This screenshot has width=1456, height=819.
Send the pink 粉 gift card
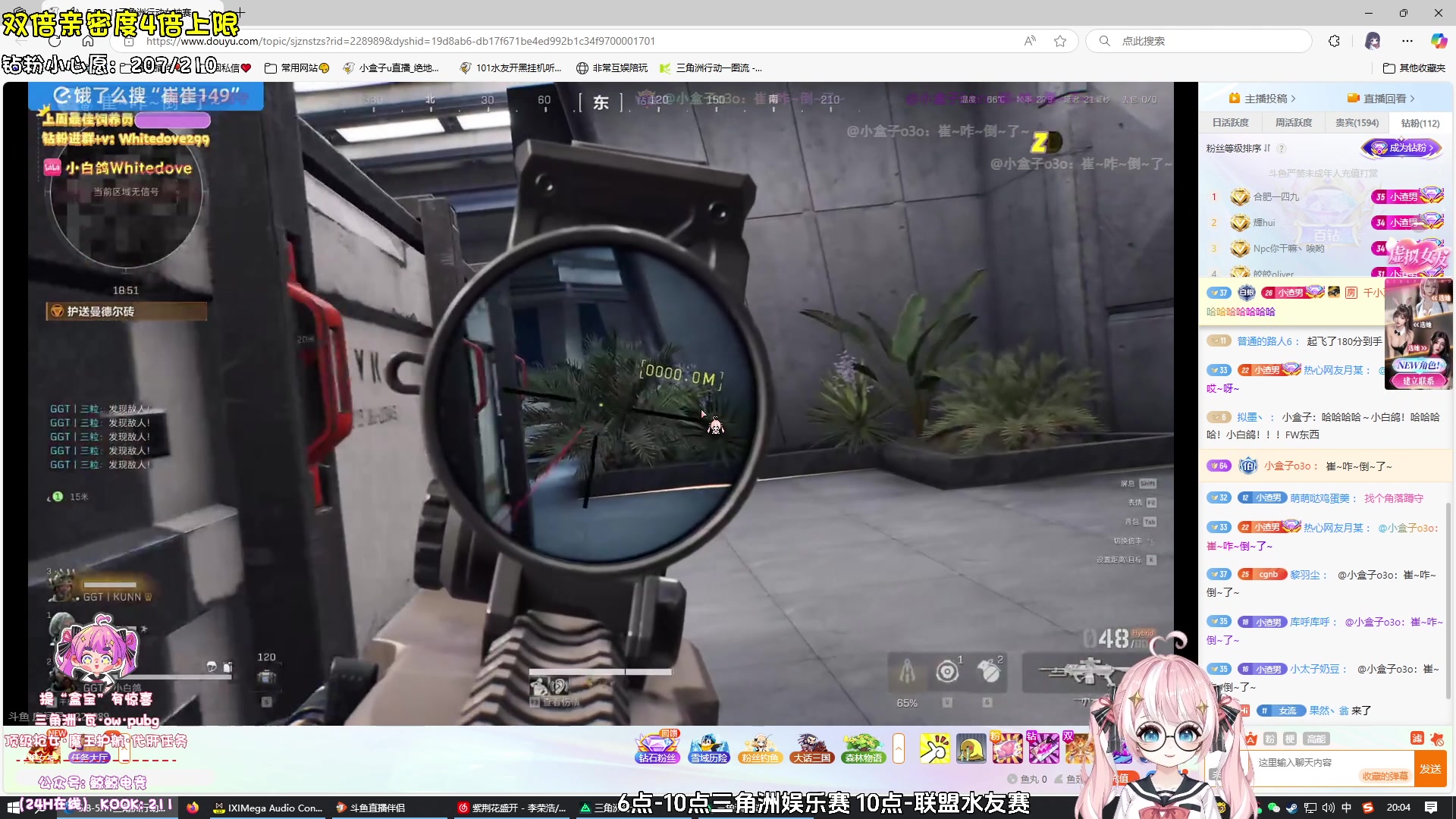(x=1007, y=748)
